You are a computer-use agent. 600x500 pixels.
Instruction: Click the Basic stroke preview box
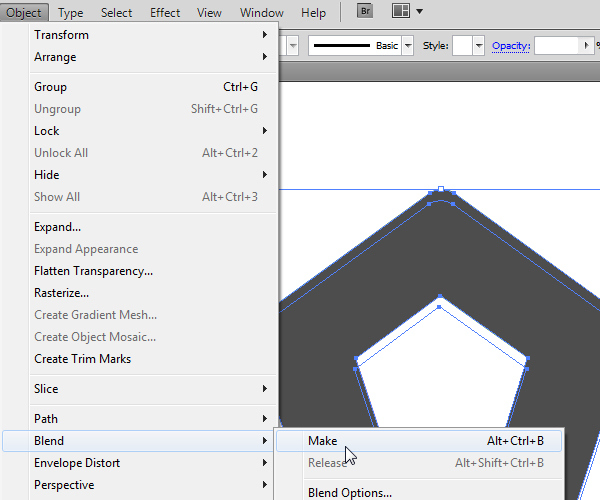(x=355, y=46)
